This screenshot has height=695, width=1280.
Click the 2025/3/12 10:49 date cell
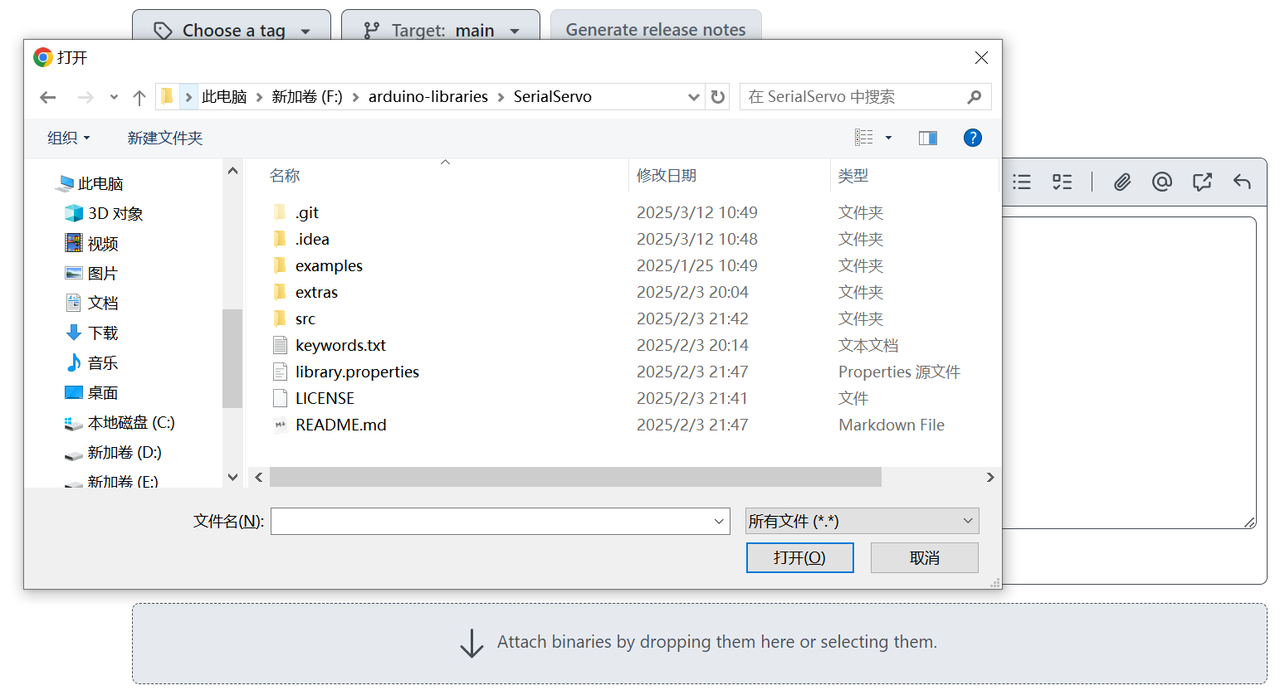(697, 212)
